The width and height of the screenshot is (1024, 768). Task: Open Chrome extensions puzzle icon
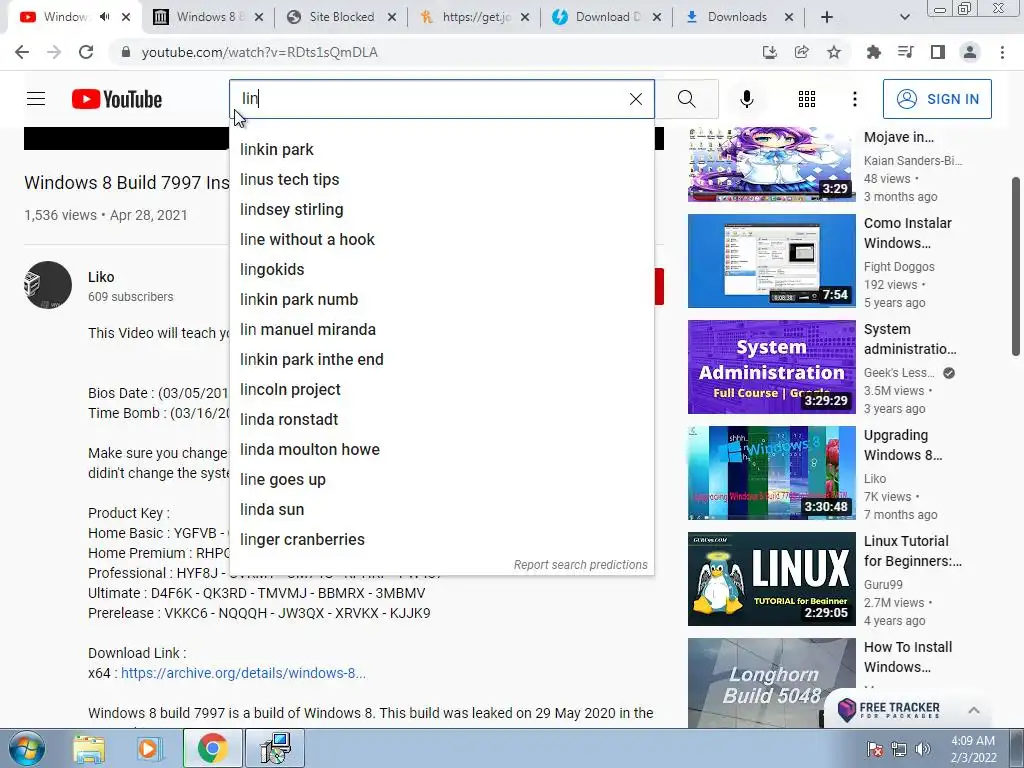point(873,52)
